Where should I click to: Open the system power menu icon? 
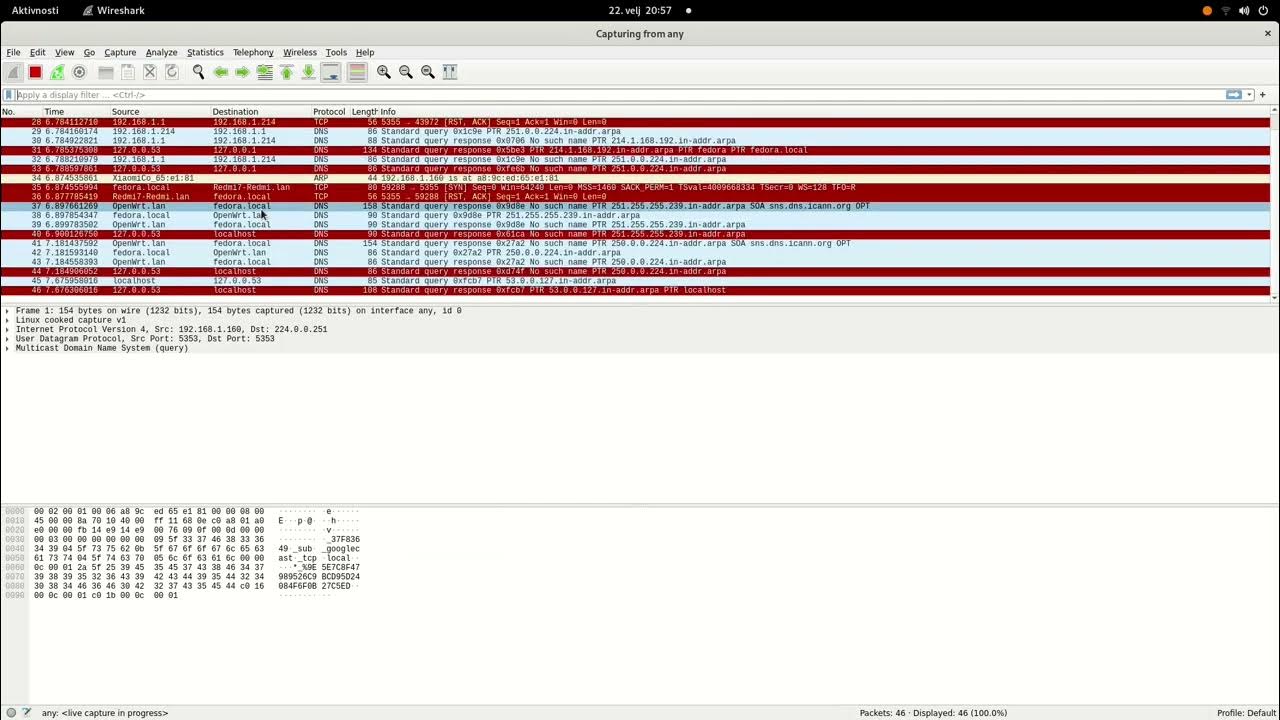point(1263,10)
